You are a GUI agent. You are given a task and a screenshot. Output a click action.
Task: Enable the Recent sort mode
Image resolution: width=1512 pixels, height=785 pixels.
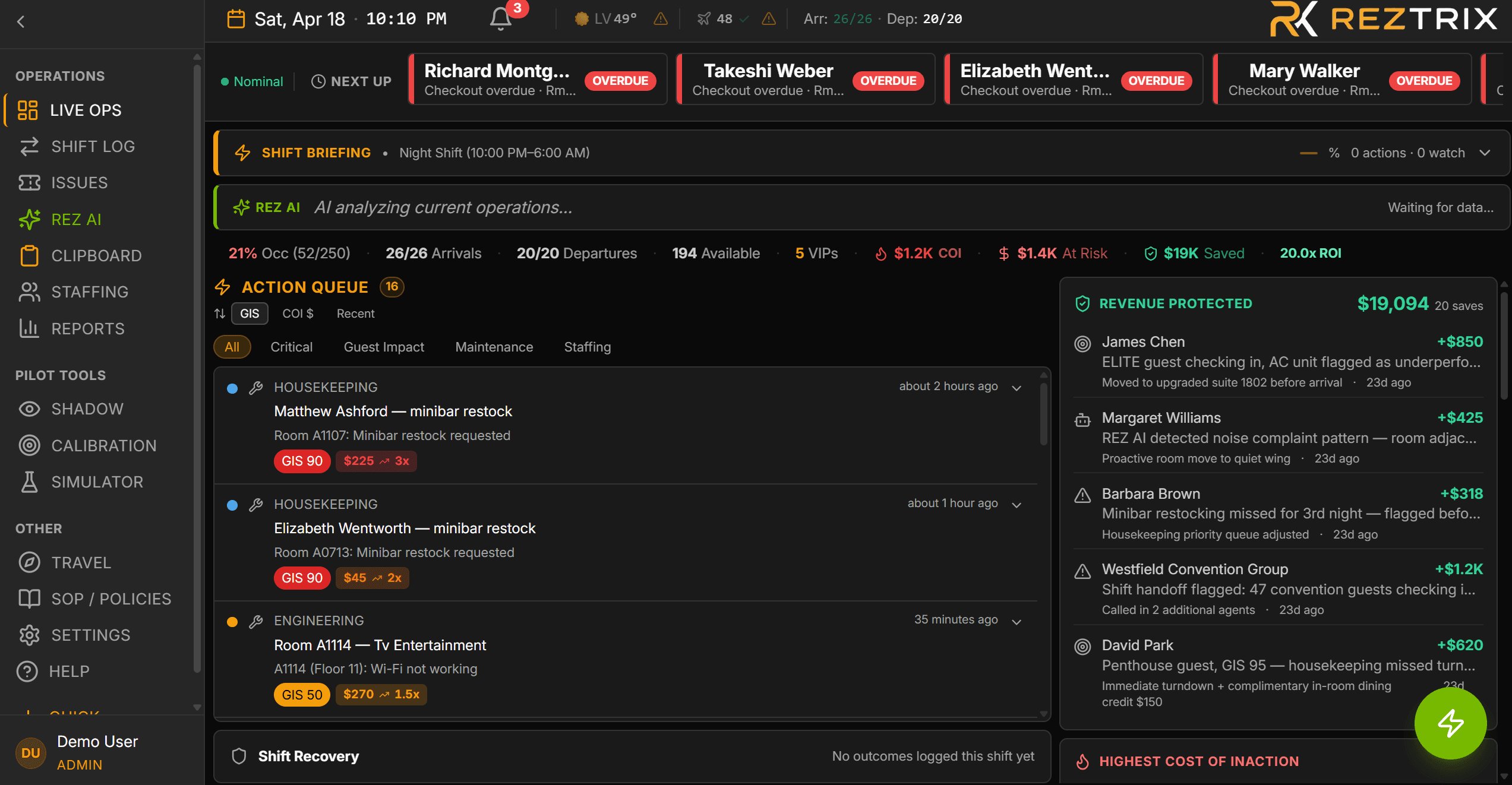(x=355, y=314)
